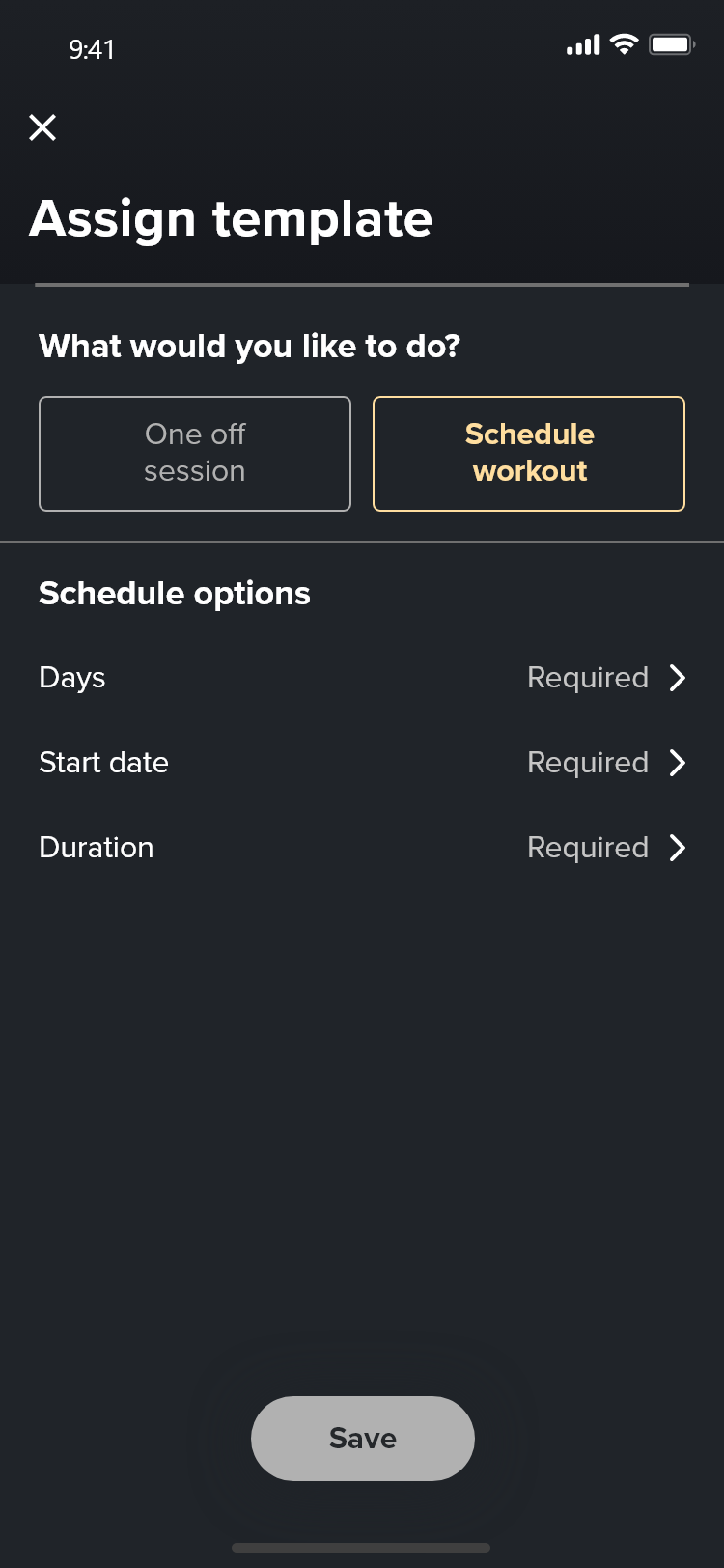Expand Duration using its chevron arrow
Screen dimensions: 724x1568
point(678,848)
